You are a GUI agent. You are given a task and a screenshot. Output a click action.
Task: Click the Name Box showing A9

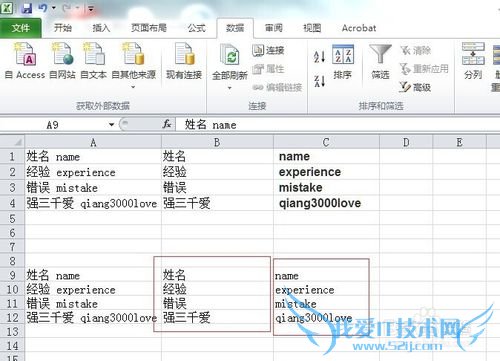(53, 125)
